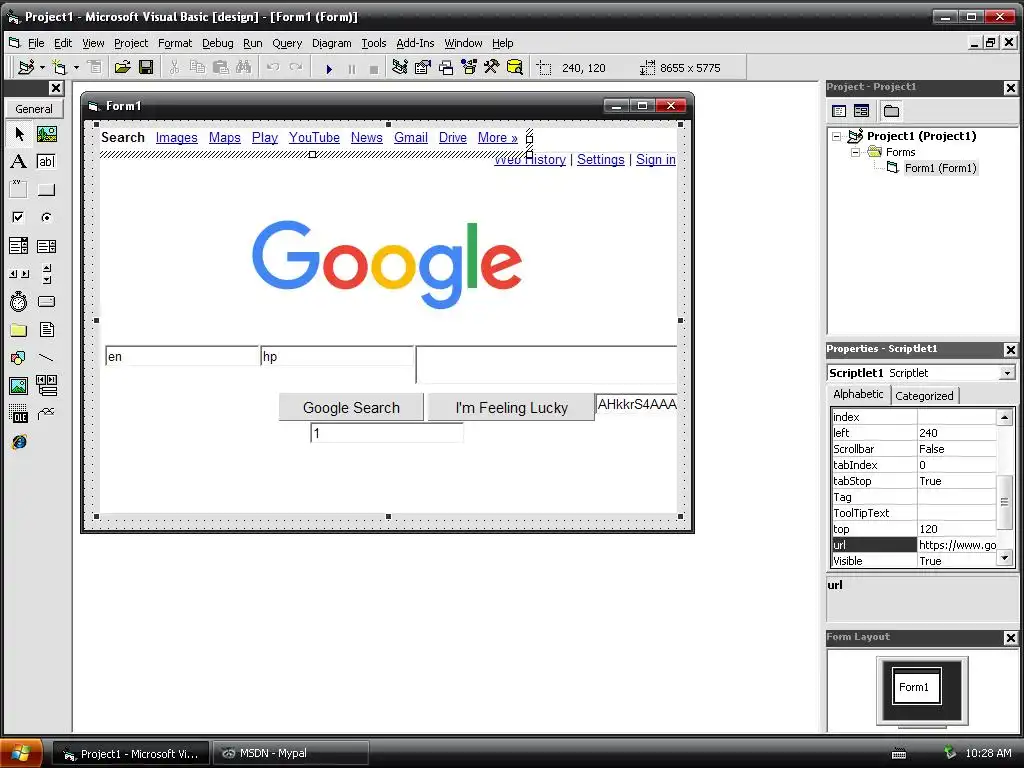
Task: Select the Line control tool
Action: [46, 358]
